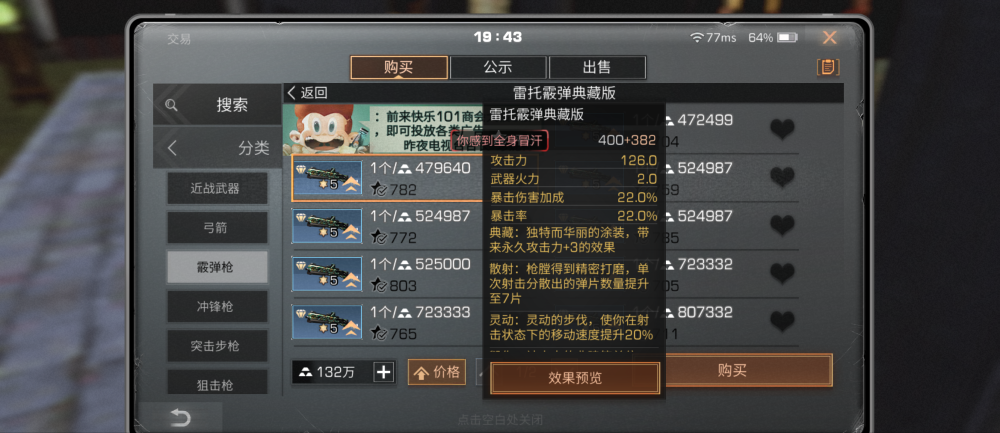Open the 出售 tab

597,68
